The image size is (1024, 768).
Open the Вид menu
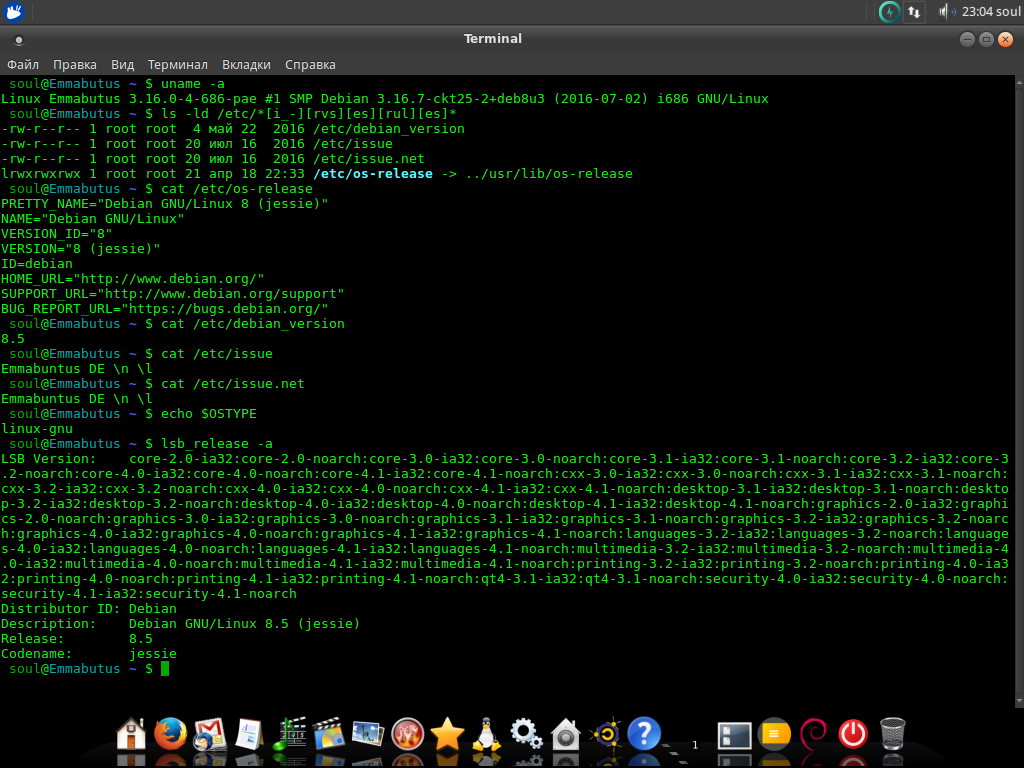pyautogui.click(x=122, y=65)
